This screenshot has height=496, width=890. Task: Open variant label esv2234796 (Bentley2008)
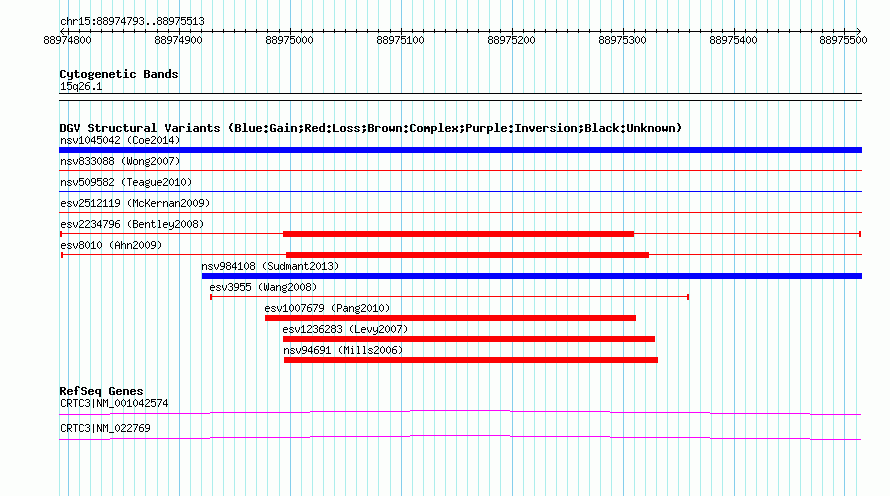(132, 224)
